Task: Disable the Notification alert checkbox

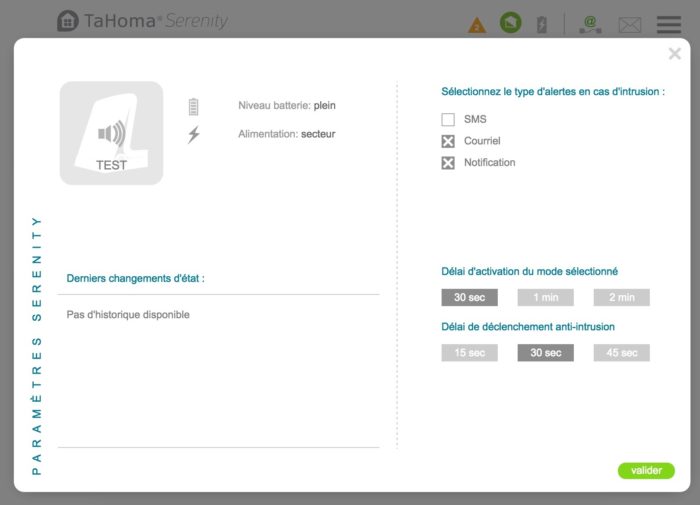Action: click(448, 162)
